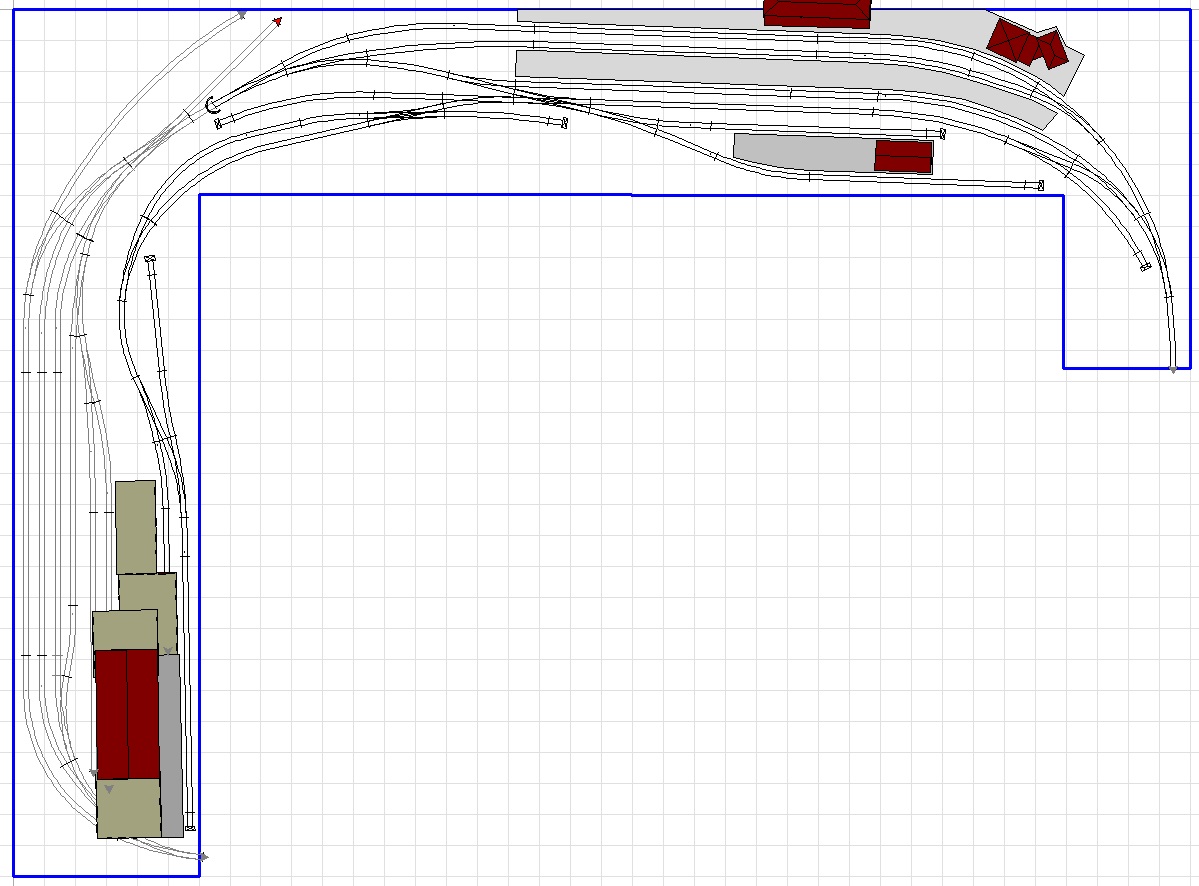The width and height of the screenshot is (1199, 886).
Task: Select the small red building on gray platform
Action: pyautogui.click(x=903, y=156)
